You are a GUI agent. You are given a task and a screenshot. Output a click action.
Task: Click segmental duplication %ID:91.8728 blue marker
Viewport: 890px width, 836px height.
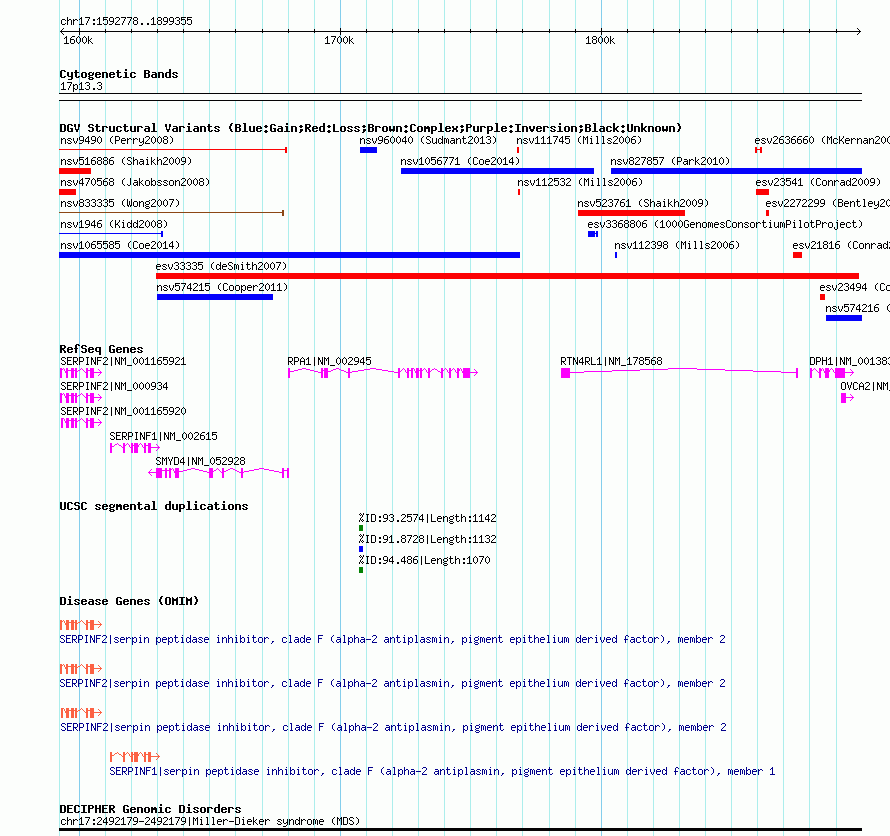[361, 549]
